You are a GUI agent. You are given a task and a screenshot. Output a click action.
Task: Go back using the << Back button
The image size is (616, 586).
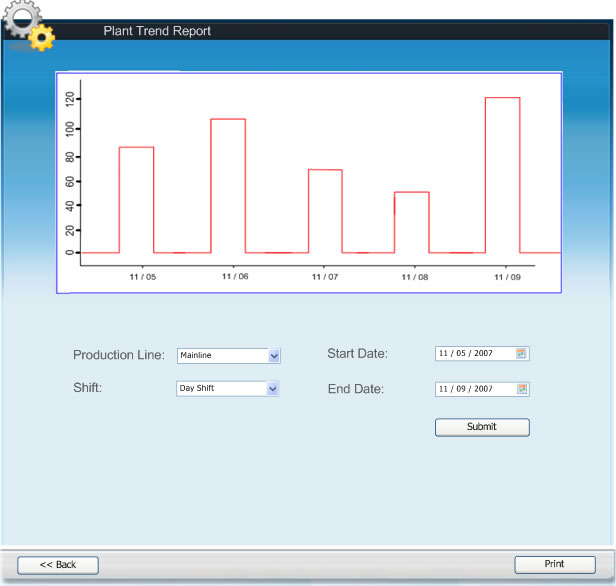pyautogui.click(x=58, y=565)
